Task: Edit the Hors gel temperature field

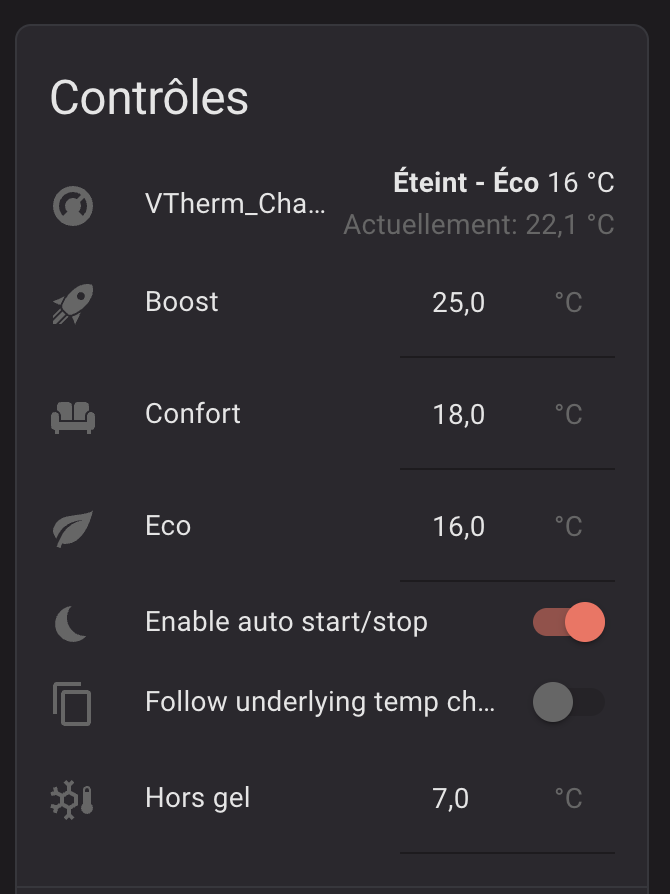Action: (x=470, y=799)
